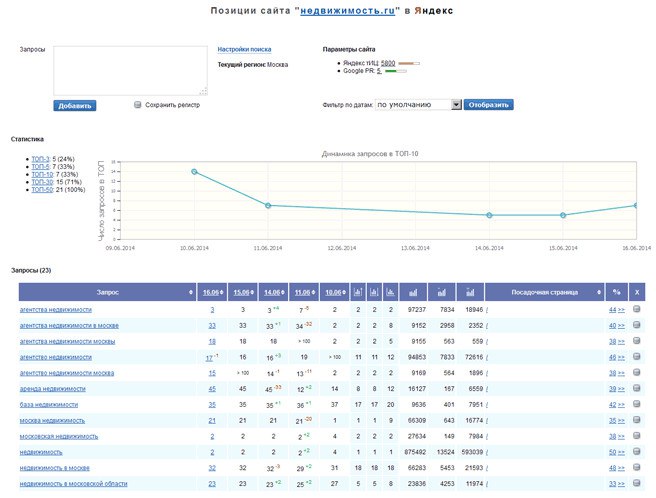Image resolution: width=656 pixels, height=498 pixels.
Task: Click bar-chart header icon above value 7834
Action: tap(441, 293)
